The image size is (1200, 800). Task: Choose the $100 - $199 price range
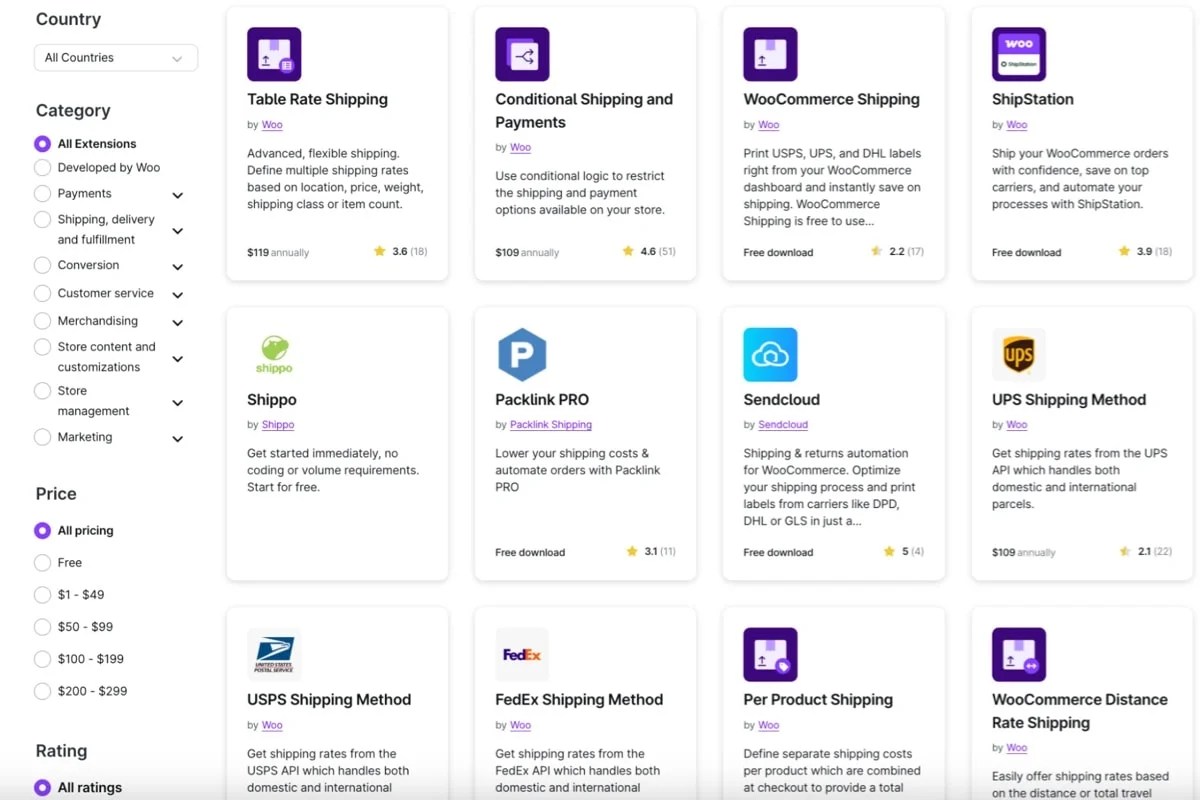click(x=42, y=659)
